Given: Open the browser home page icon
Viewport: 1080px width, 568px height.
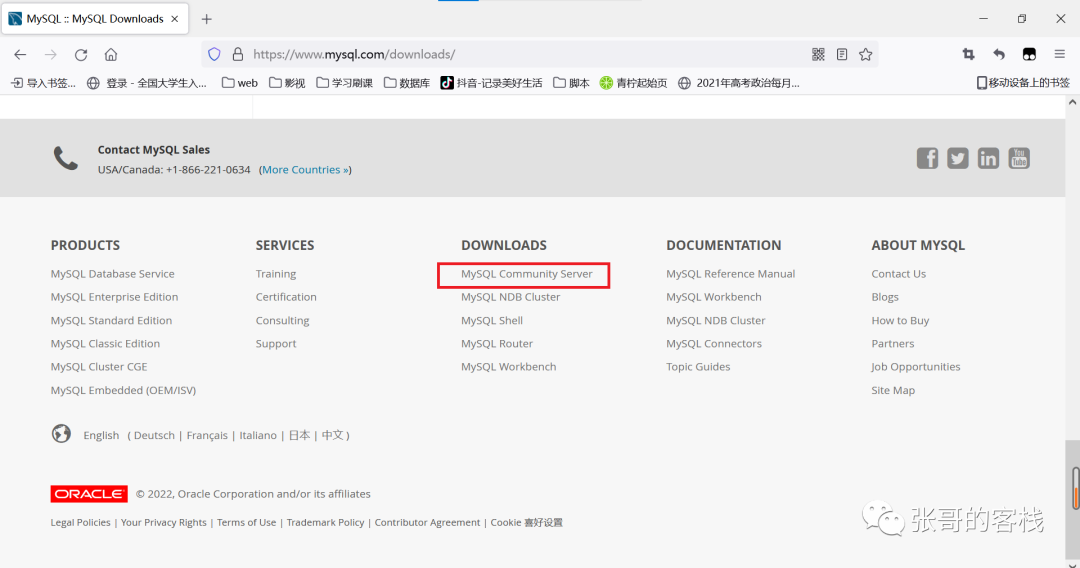Looking at the screenshot, I should pyautogui.click(x=111, y=54).
